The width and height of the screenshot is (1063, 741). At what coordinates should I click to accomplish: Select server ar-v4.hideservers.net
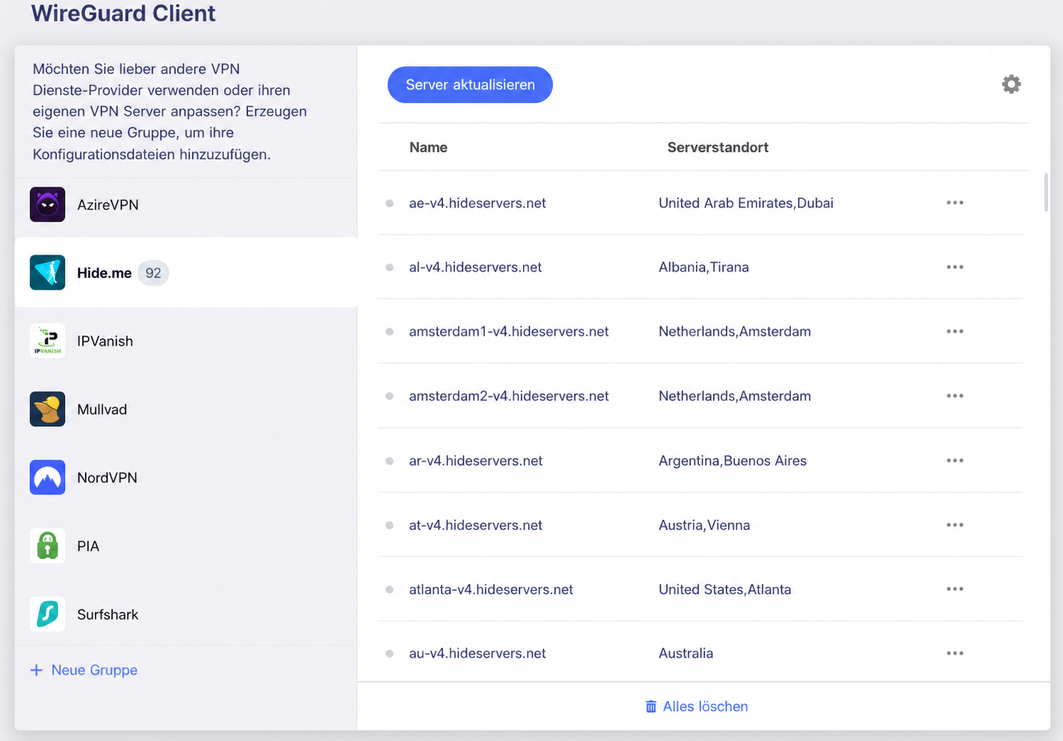coord(476,460)
